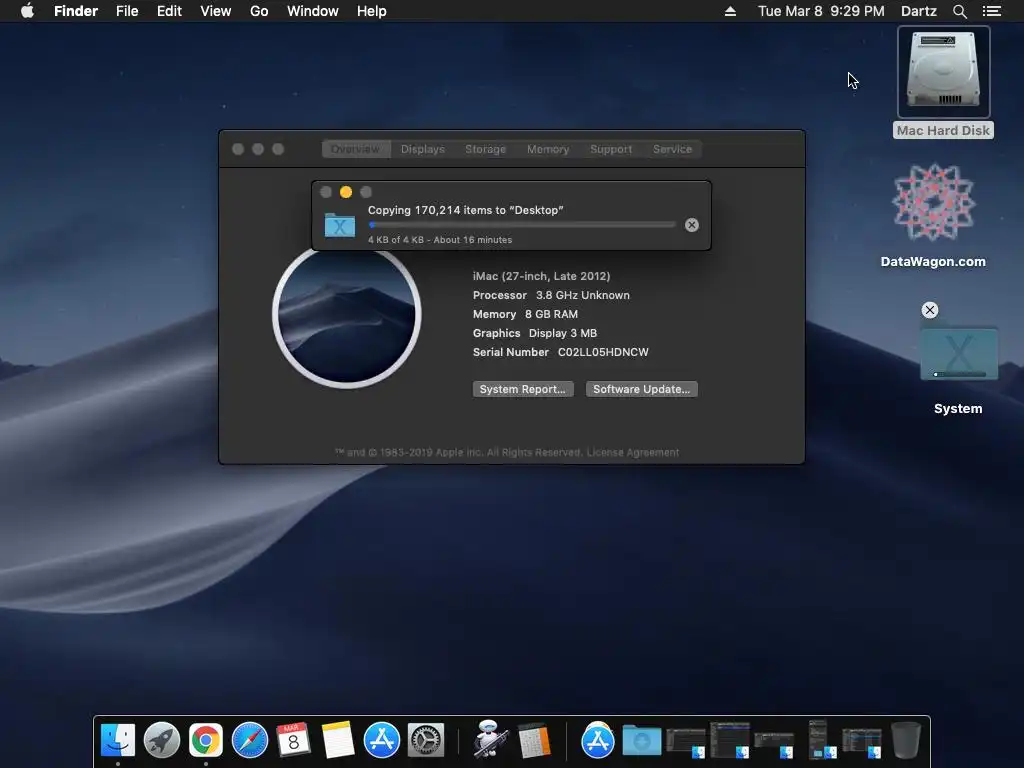Select the System folder on desktop
The width and height of the screenshot is (1024, 768).
959,353
